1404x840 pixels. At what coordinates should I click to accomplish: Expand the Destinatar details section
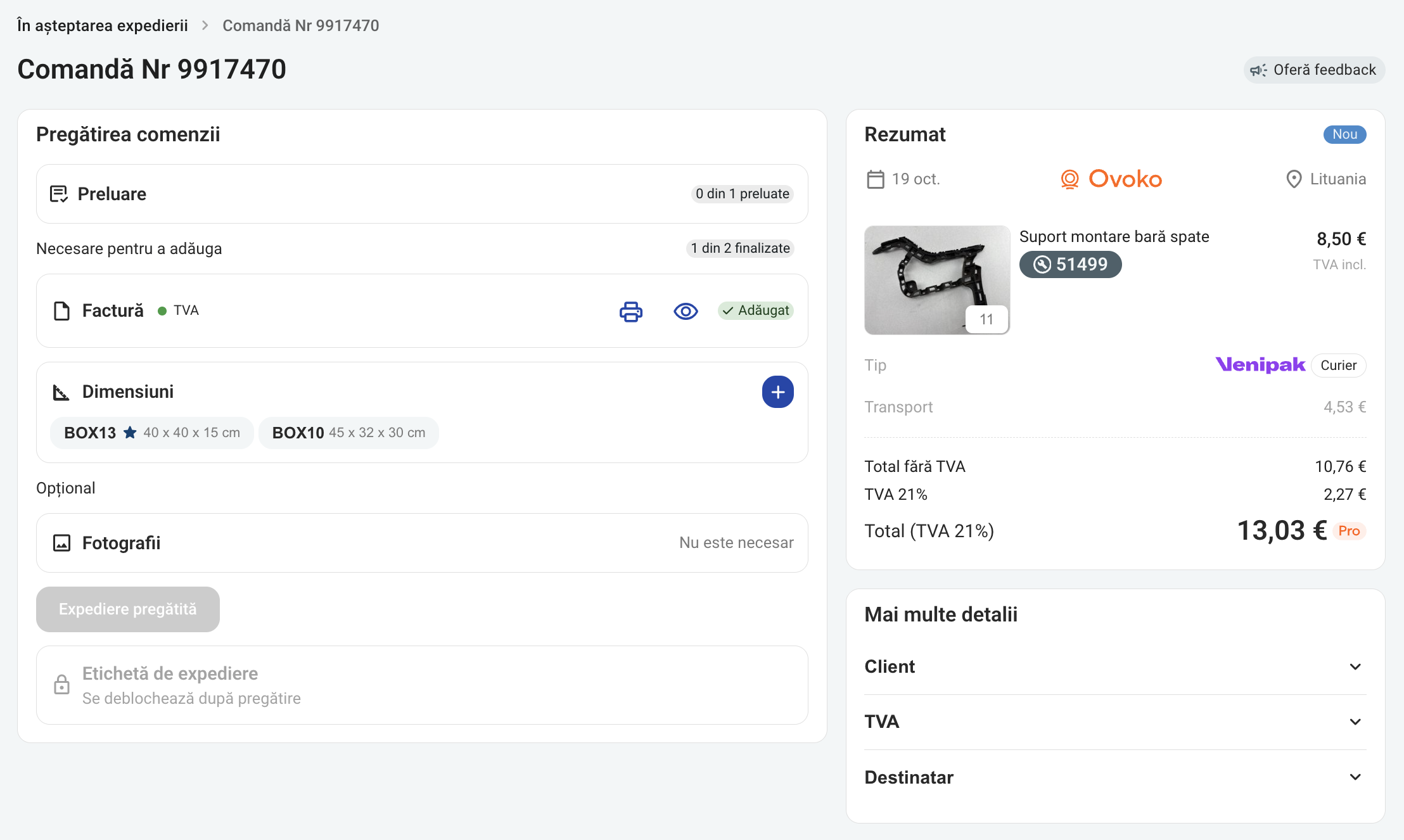click(1115, 777)
